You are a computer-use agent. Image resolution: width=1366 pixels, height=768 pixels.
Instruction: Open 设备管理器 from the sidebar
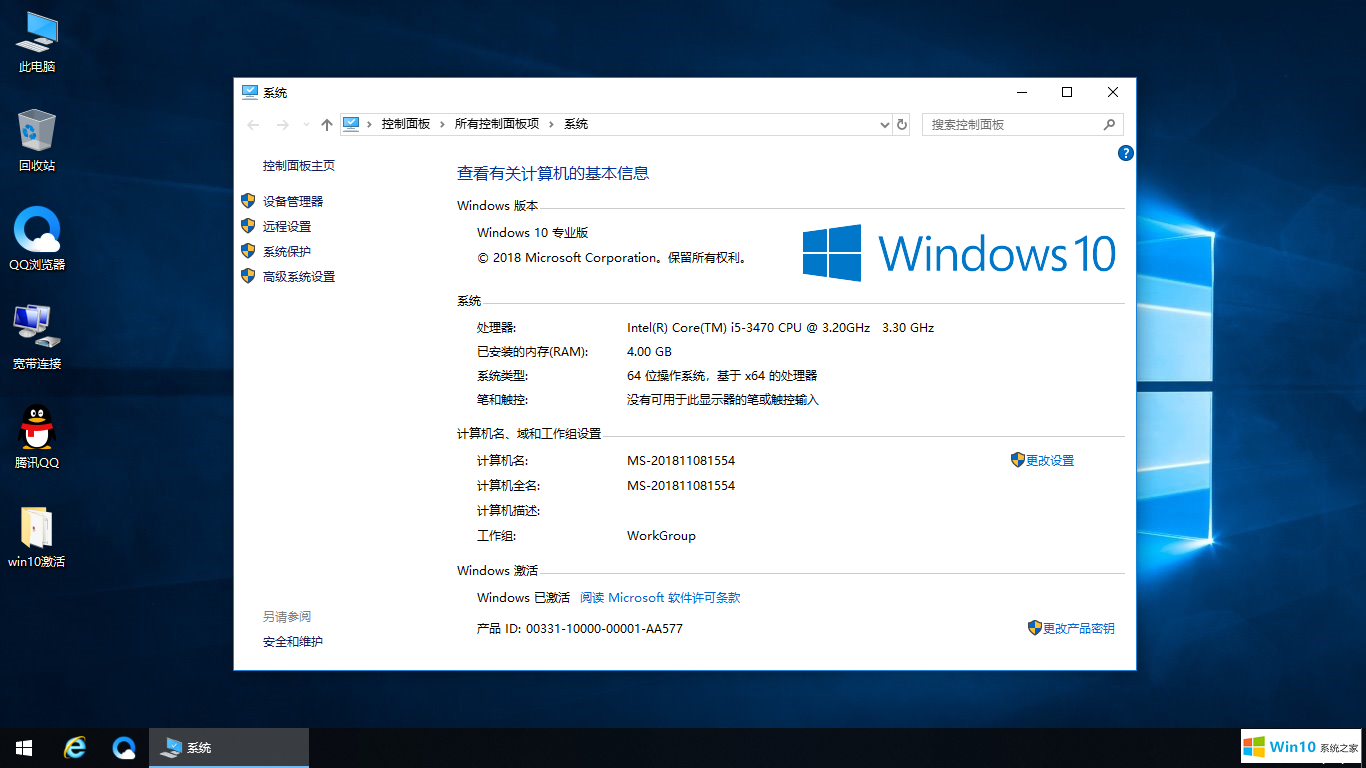293,201
